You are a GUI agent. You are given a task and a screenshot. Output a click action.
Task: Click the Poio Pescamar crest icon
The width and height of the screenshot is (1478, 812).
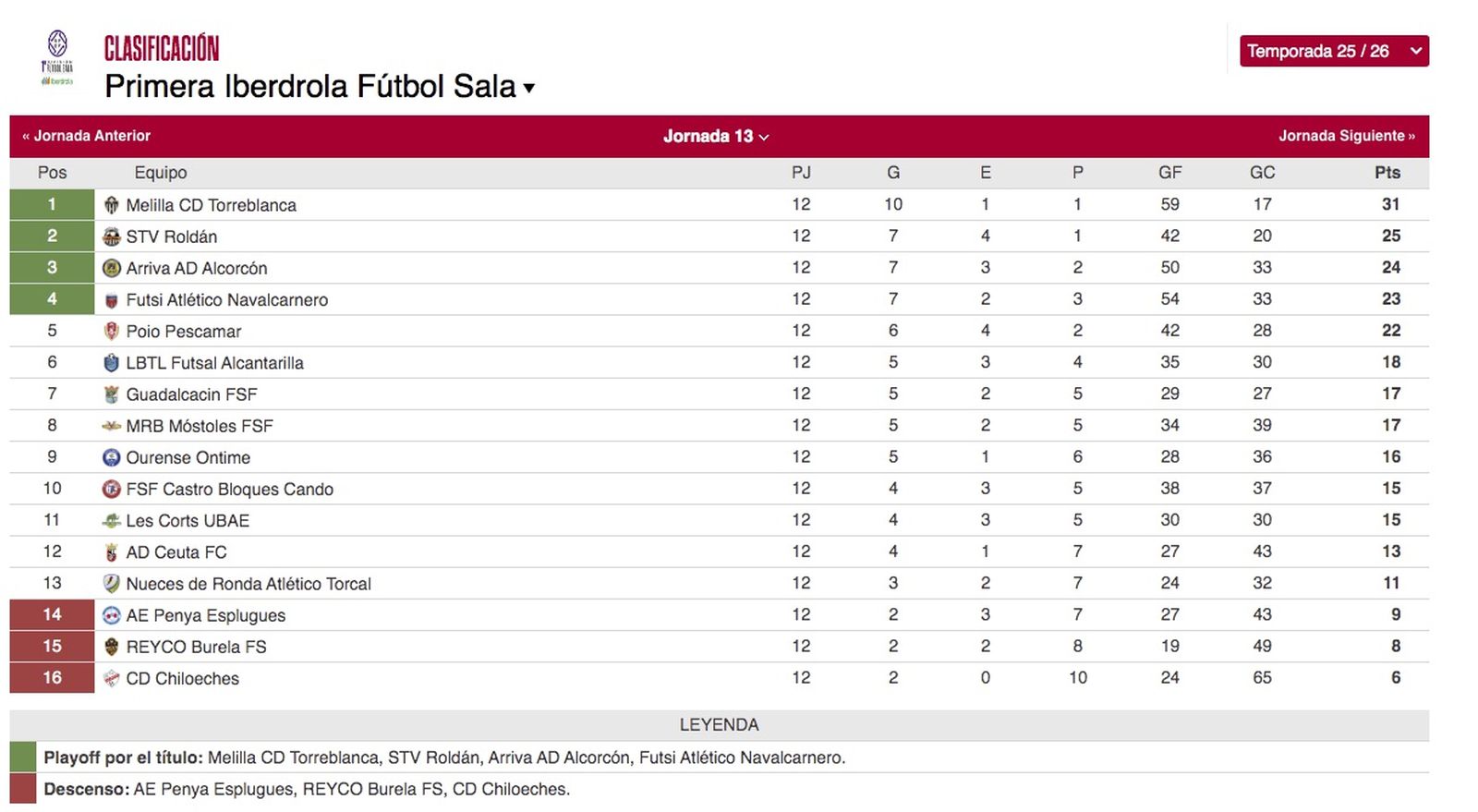[113, 331]
